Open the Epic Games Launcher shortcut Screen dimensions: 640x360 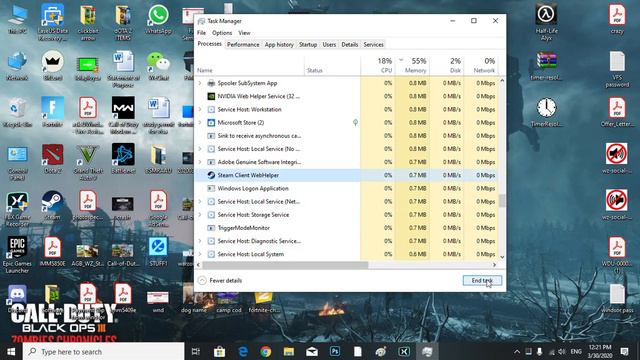(x=17, y=255)
